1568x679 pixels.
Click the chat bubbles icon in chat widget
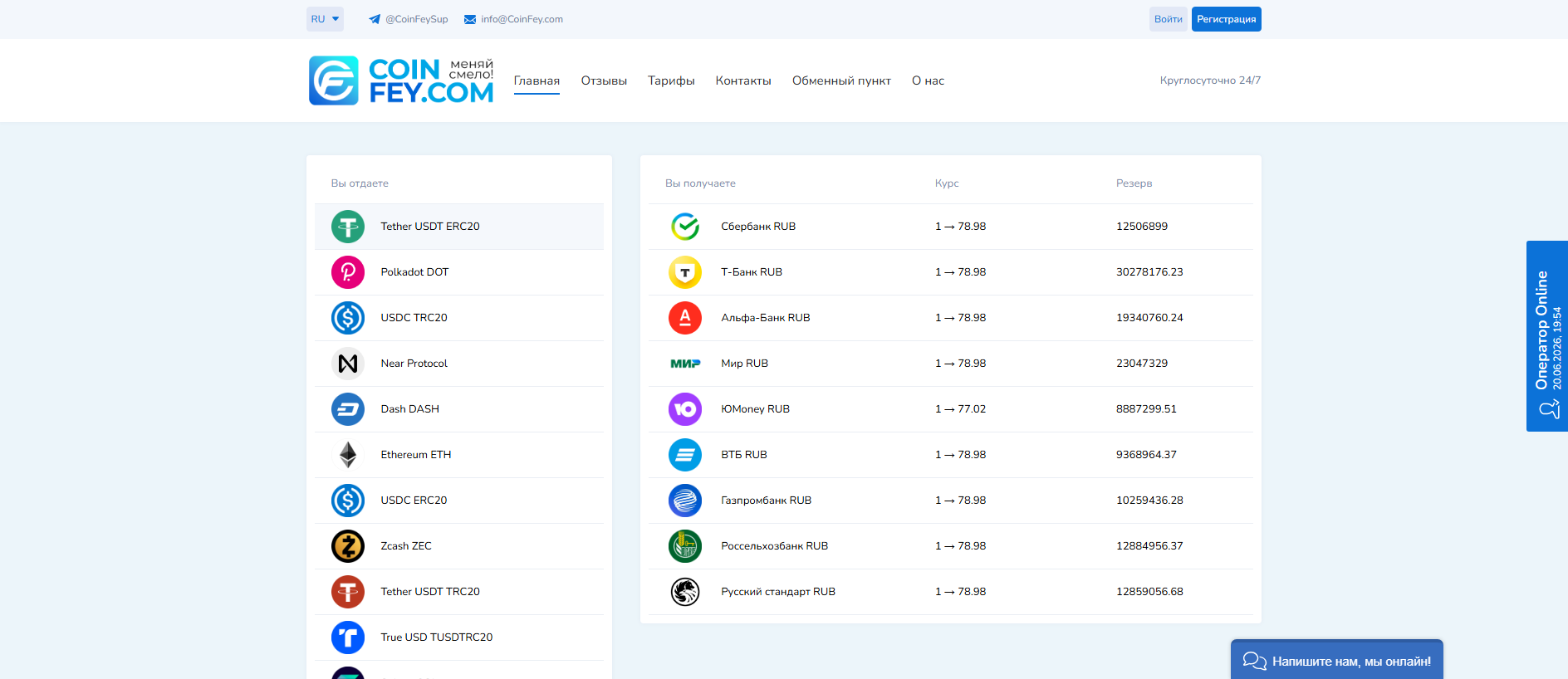coord(1254,661)
